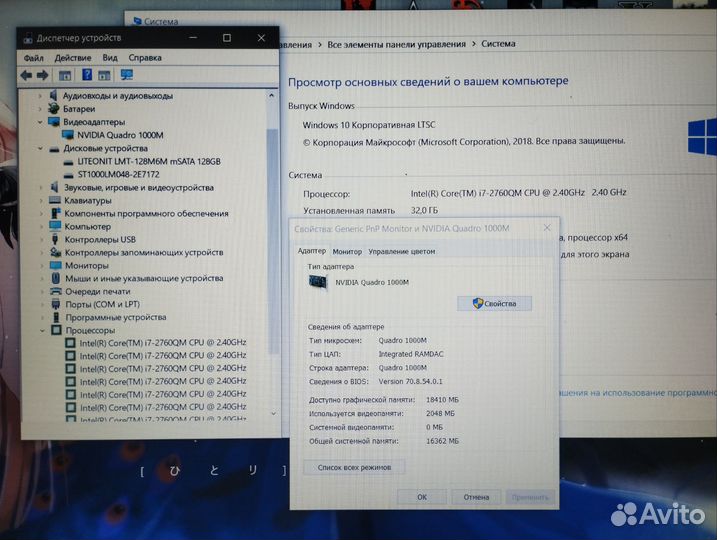Click the Windows logo in System window
This screenshot has width=717, height=540.
(x=702, y=136)
